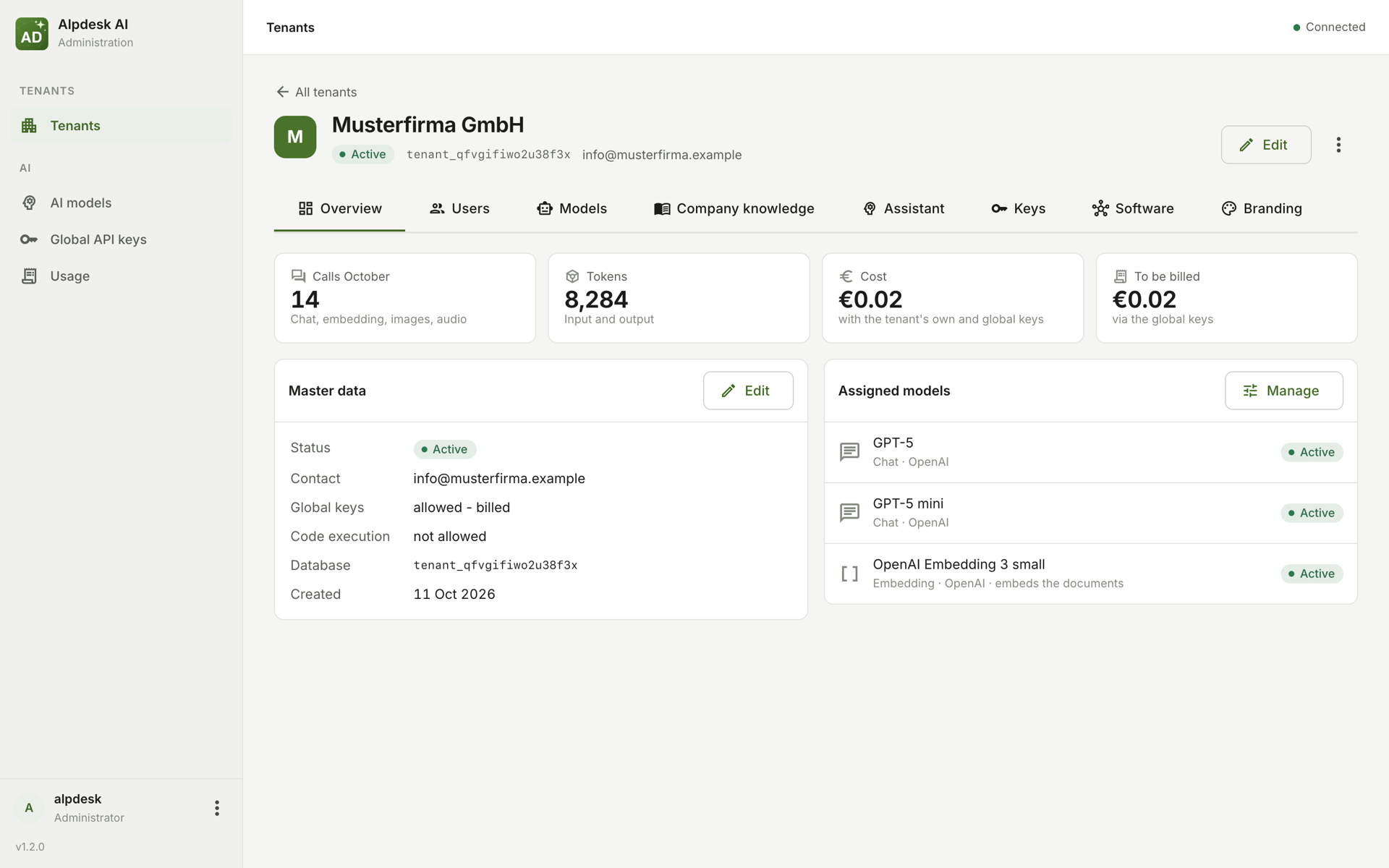
Task: Click the version label v1.2.0
Action: click(30, 847)
